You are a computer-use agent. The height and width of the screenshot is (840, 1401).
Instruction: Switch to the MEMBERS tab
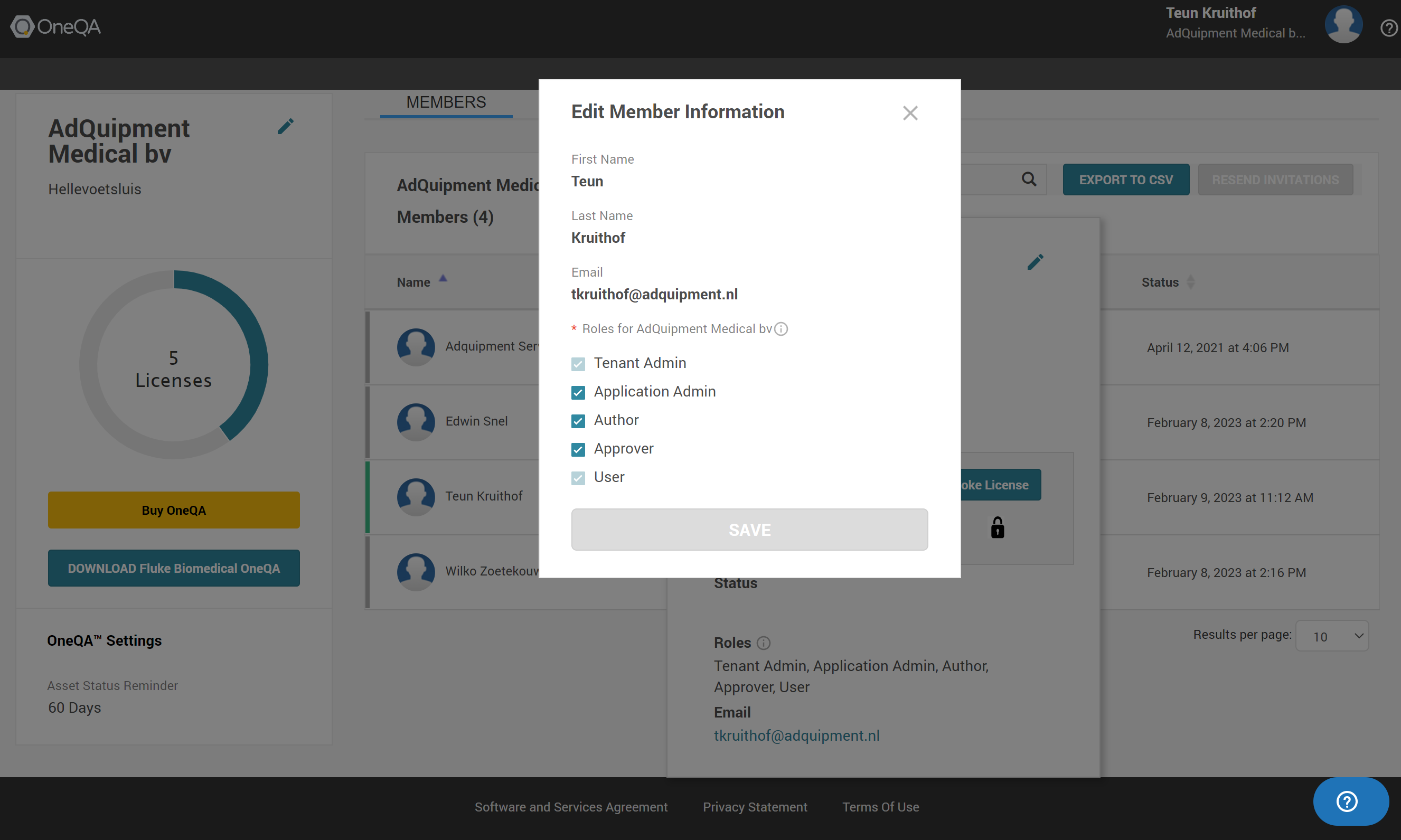446,102
